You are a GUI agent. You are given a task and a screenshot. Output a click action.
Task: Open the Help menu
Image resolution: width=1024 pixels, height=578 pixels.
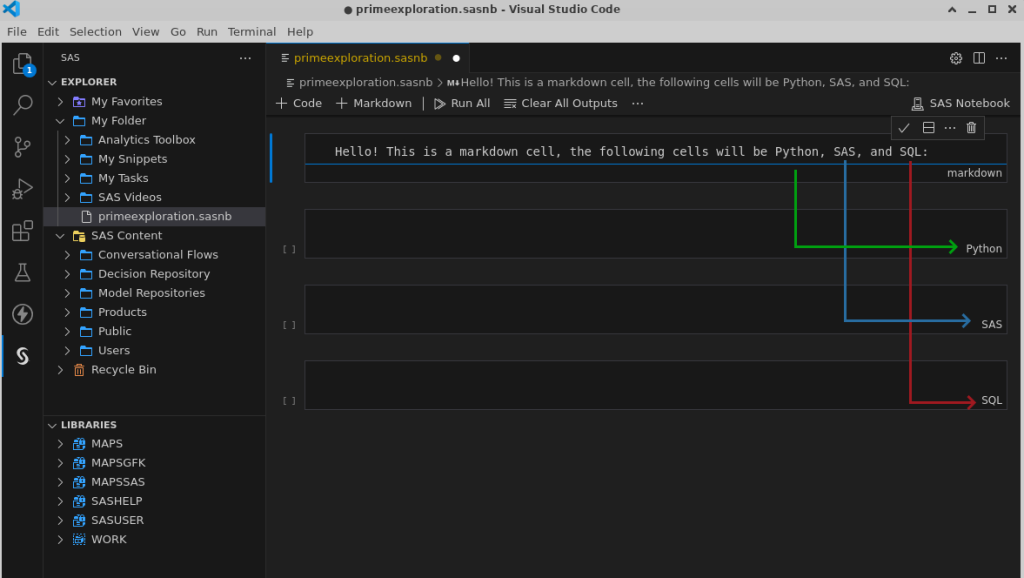point(300,32)
